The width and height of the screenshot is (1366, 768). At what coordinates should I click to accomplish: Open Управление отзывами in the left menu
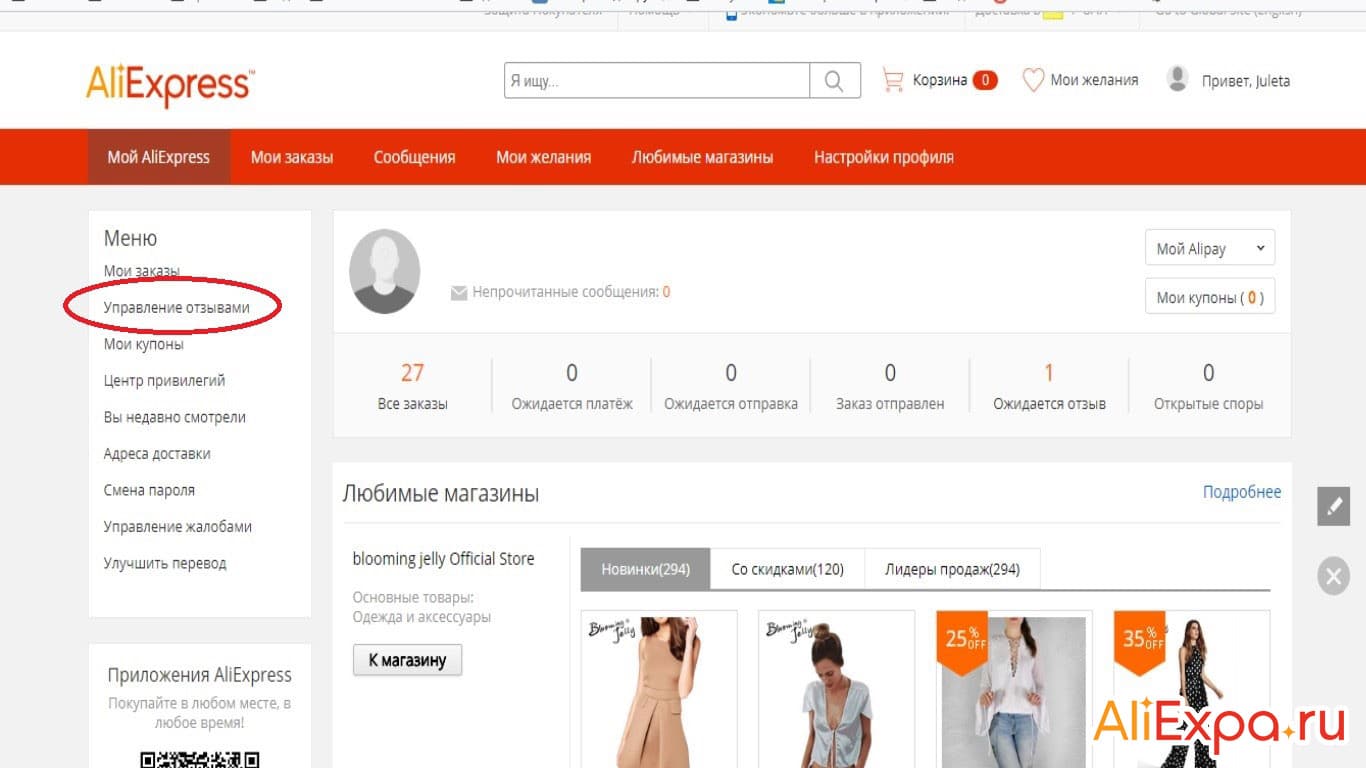pyautogui.click(x=177, y=308)
